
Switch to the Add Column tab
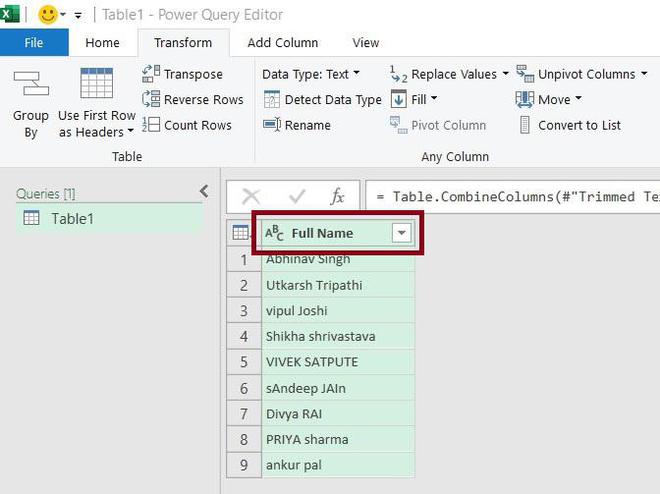pyautogui.click(x=282, y=43)
